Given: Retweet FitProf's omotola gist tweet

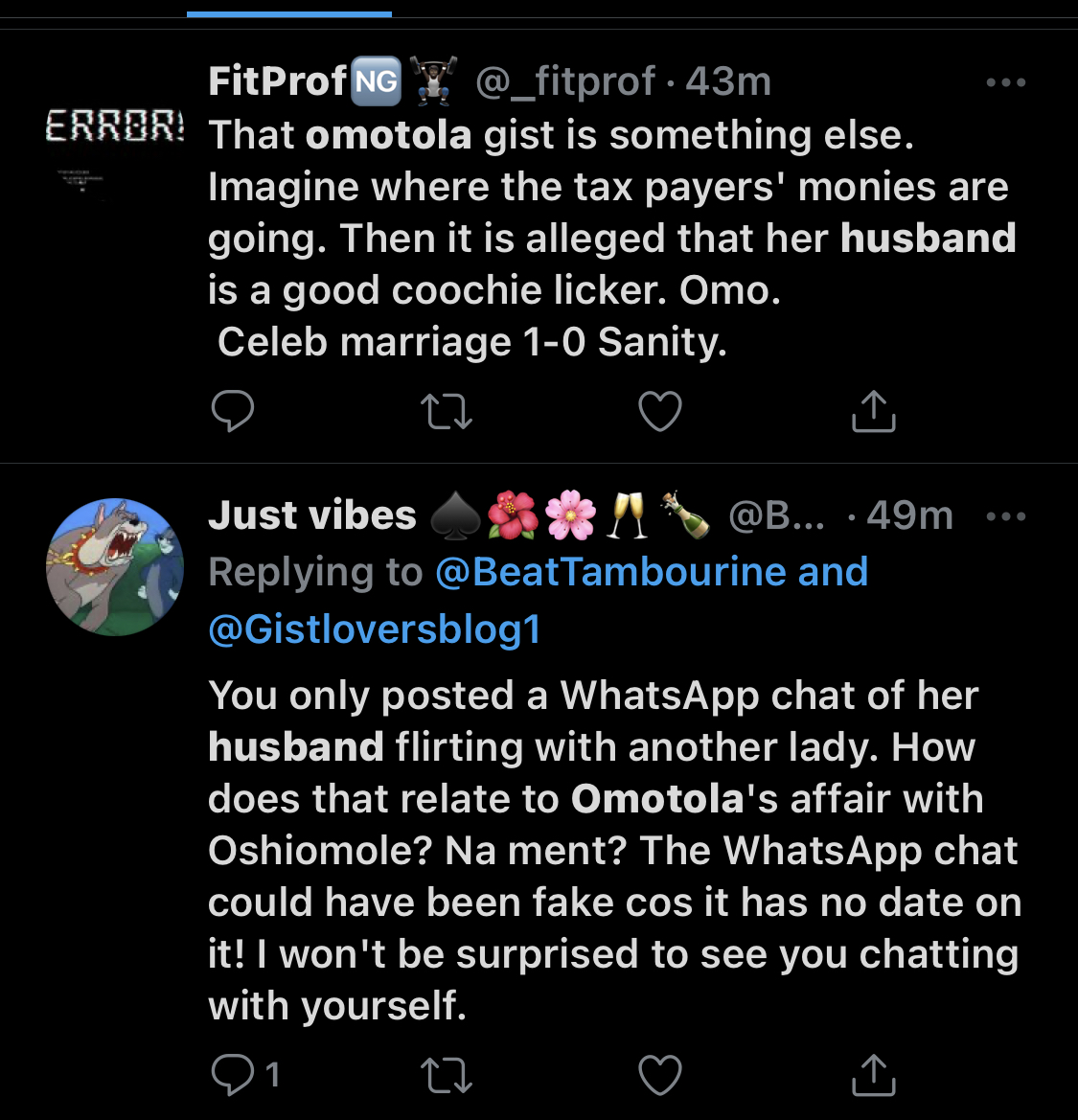Looking at the screenshot, I should (447, 411).
